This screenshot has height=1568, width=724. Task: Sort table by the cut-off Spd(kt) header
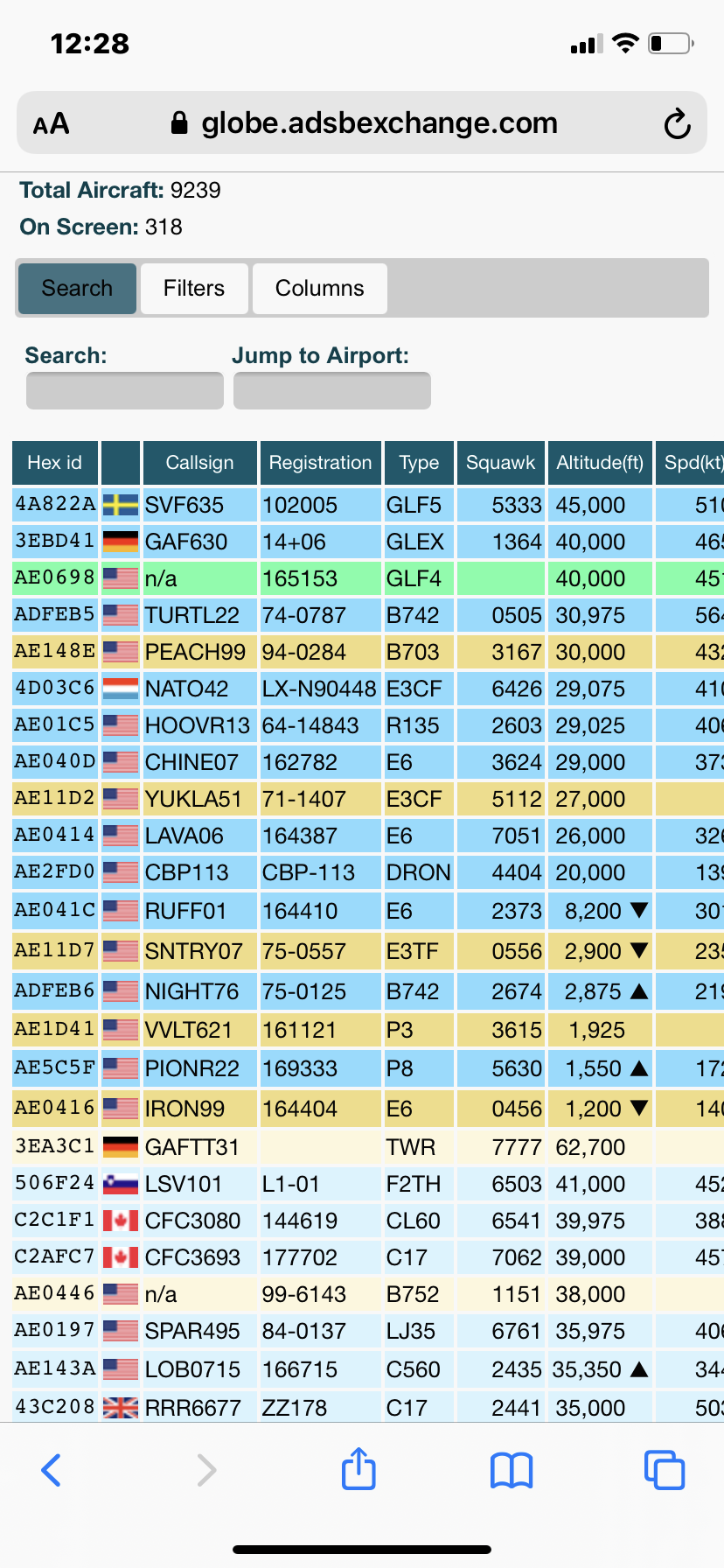tap(690, 463)
